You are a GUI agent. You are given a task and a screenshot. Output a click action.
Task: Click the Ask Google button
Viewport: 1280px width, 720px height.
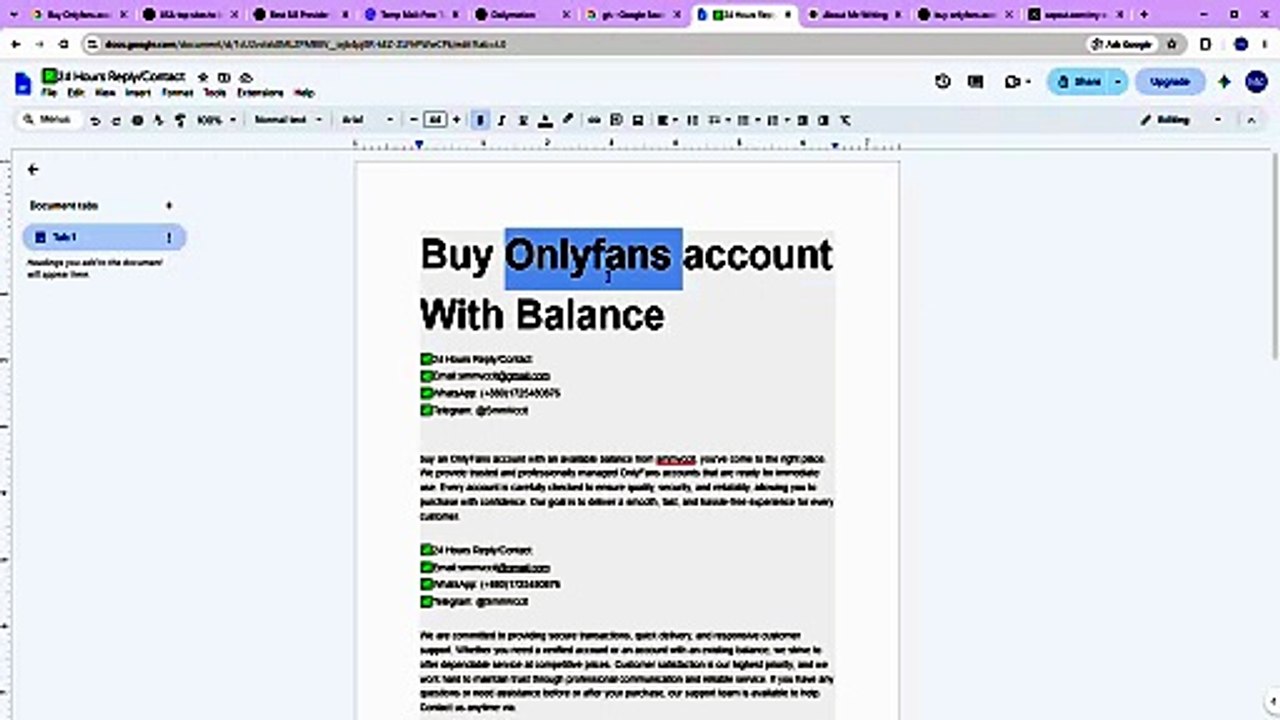(1122, 45)
